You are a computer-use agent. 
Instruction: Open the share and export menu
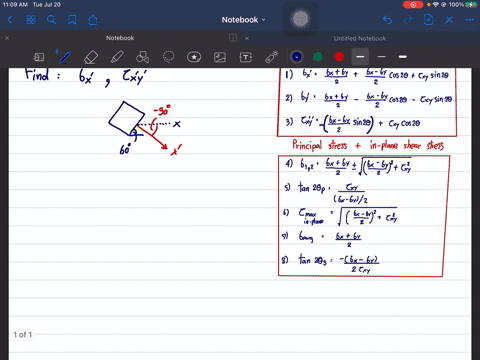93,20
